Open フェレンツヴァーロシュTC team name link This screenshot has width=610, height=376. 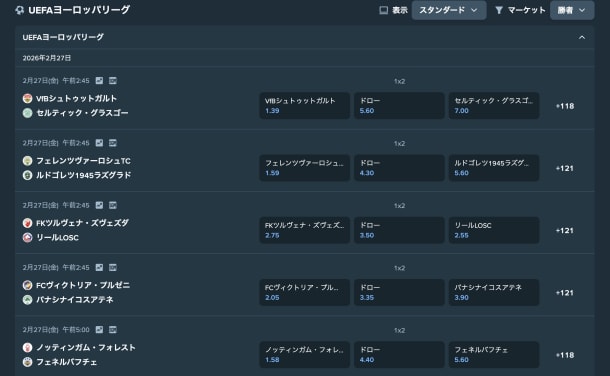pyautogui.click(x=83, y=161)
